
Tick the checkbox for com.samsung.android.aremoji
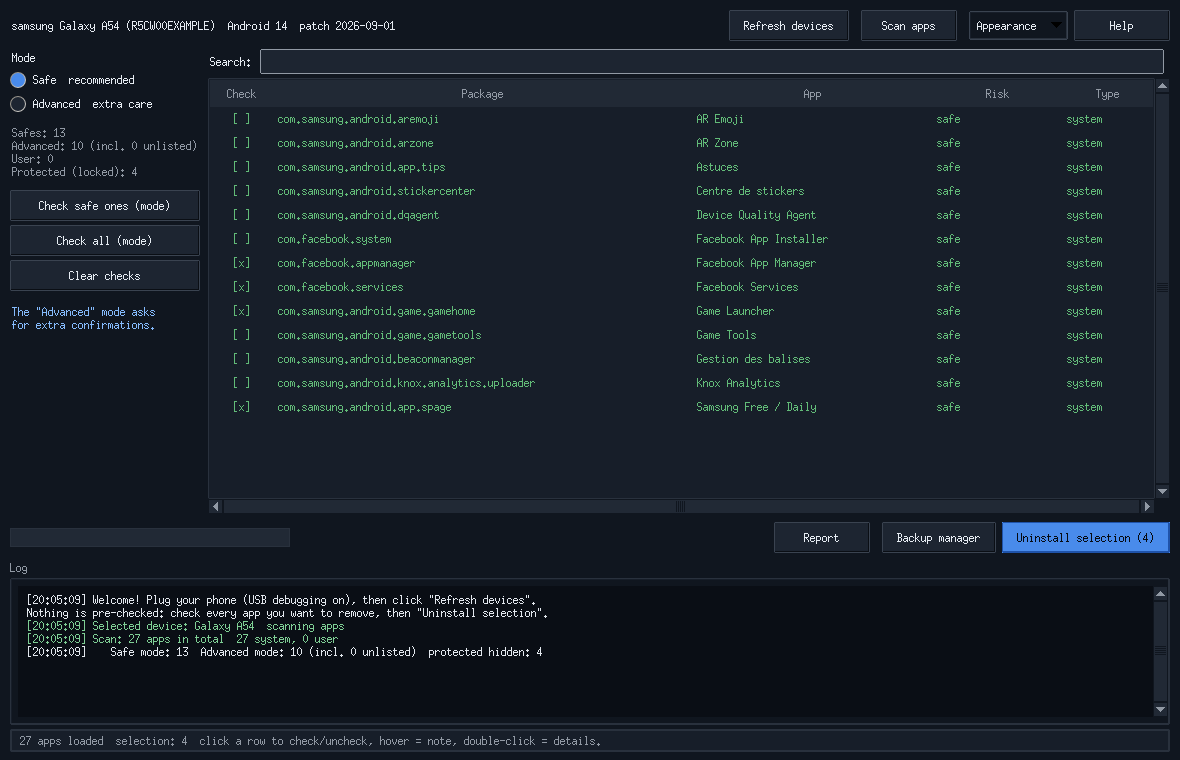pos(241,119)
